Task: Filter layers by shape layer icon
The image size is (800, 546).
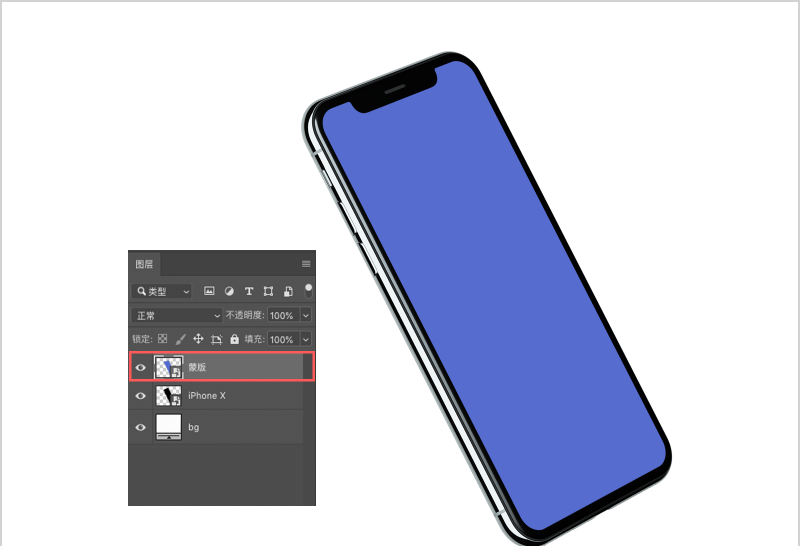Action: coord(268,291)
